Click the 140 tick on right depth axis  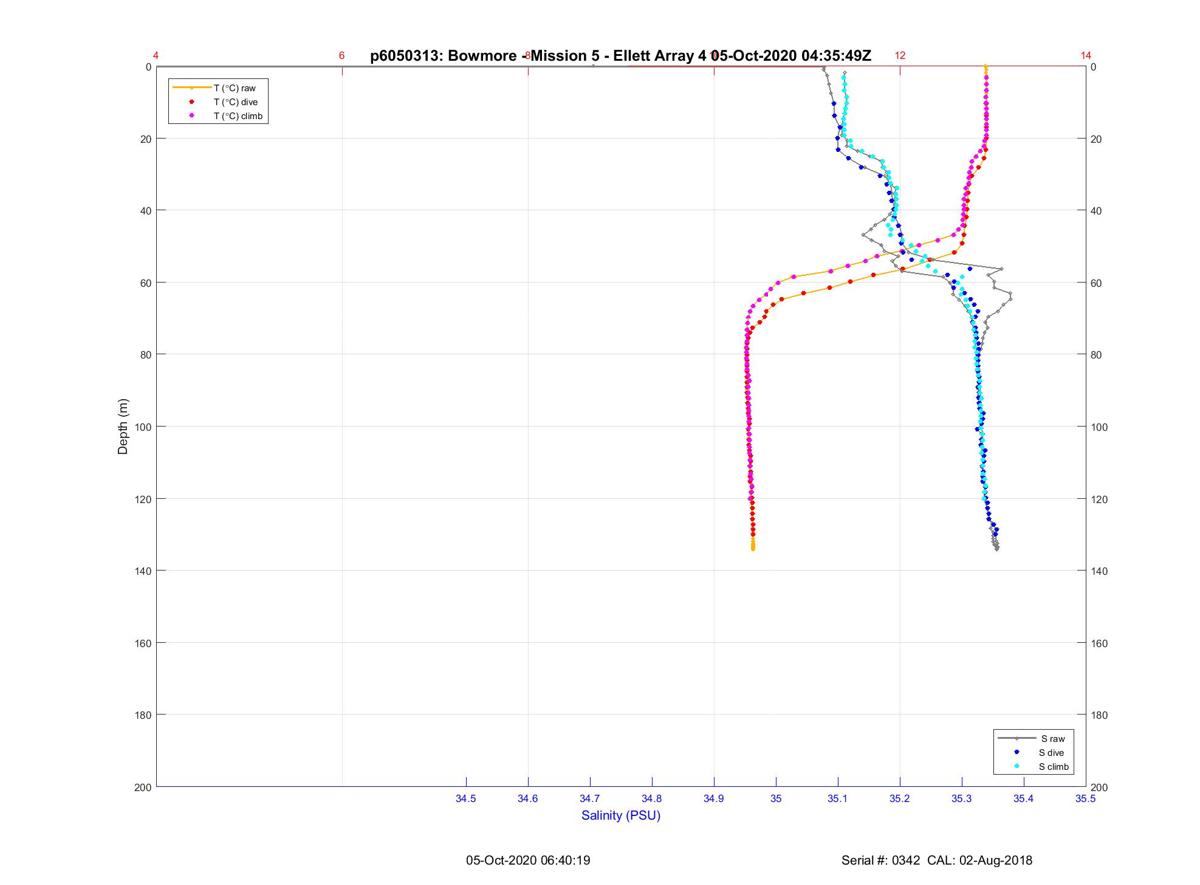pyautogui.click(x=1100, y=571)
